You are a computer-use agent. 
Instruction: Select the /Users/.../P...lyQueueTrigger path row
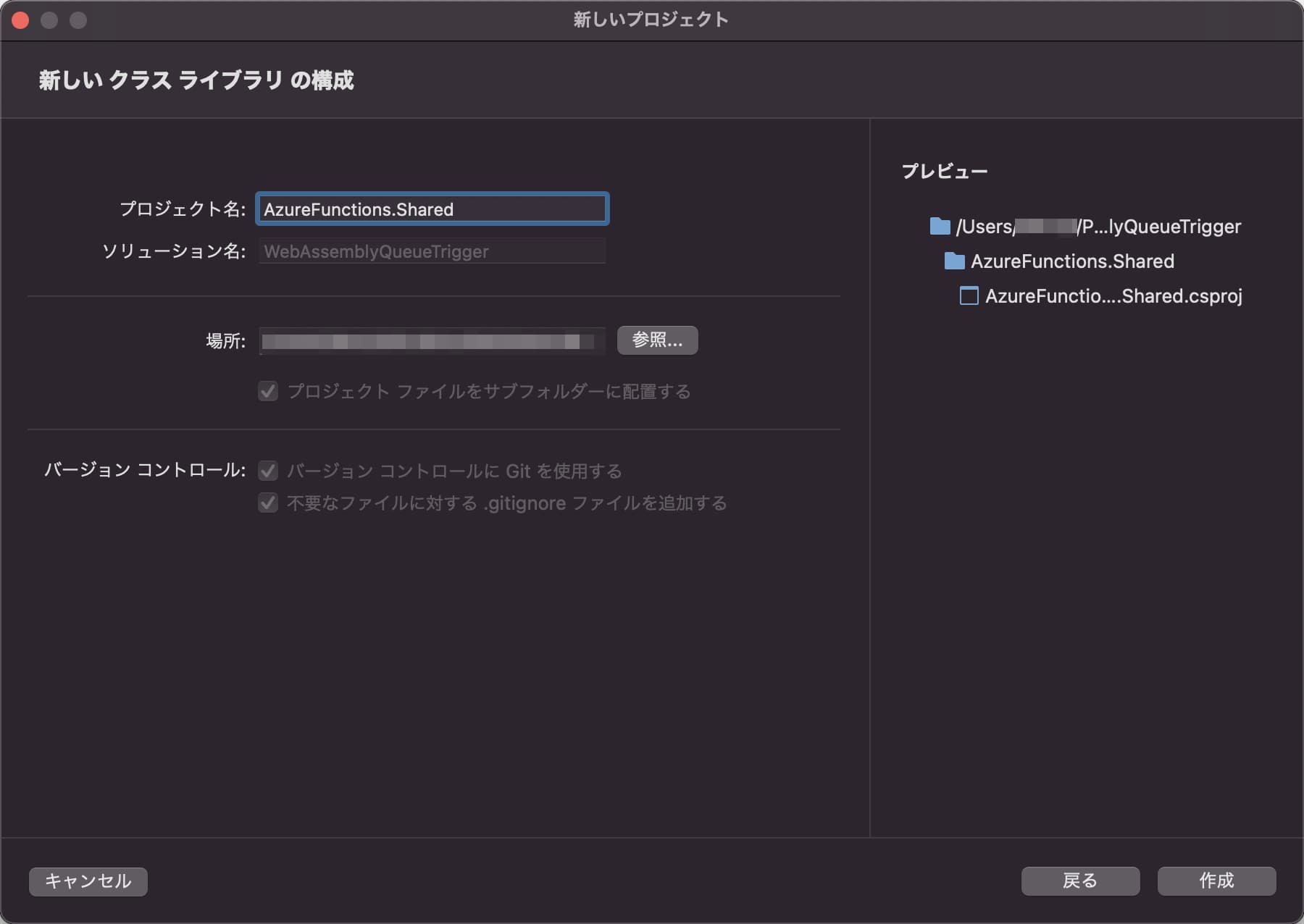pos(1085,227)
